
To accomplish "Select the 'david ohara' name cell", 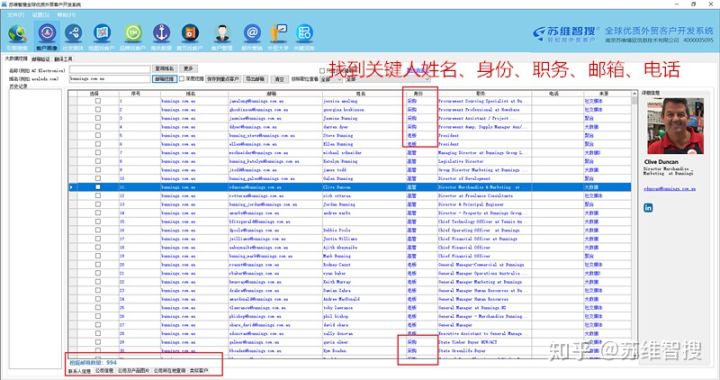I will [364, 325].
